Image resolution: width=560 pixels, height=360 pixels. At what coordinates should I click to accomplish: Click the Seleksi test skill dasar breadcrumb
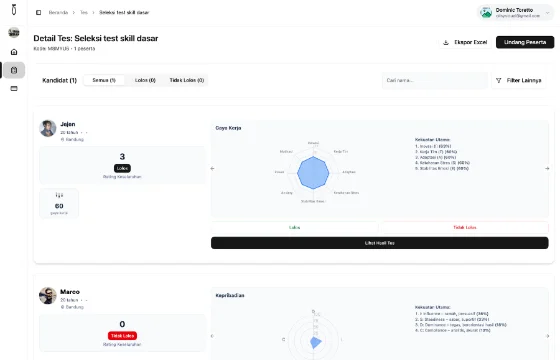124,12
